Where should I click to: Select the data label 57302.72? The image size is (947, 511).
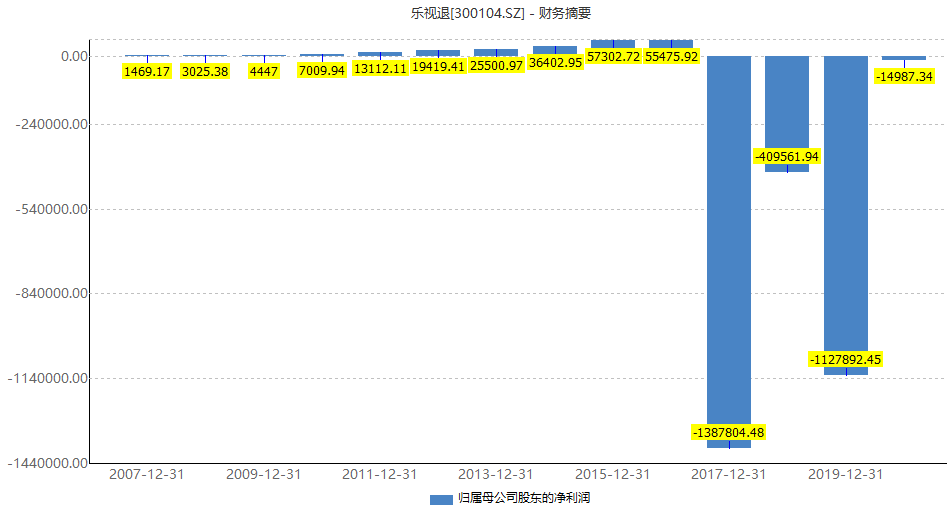point(613,57)
